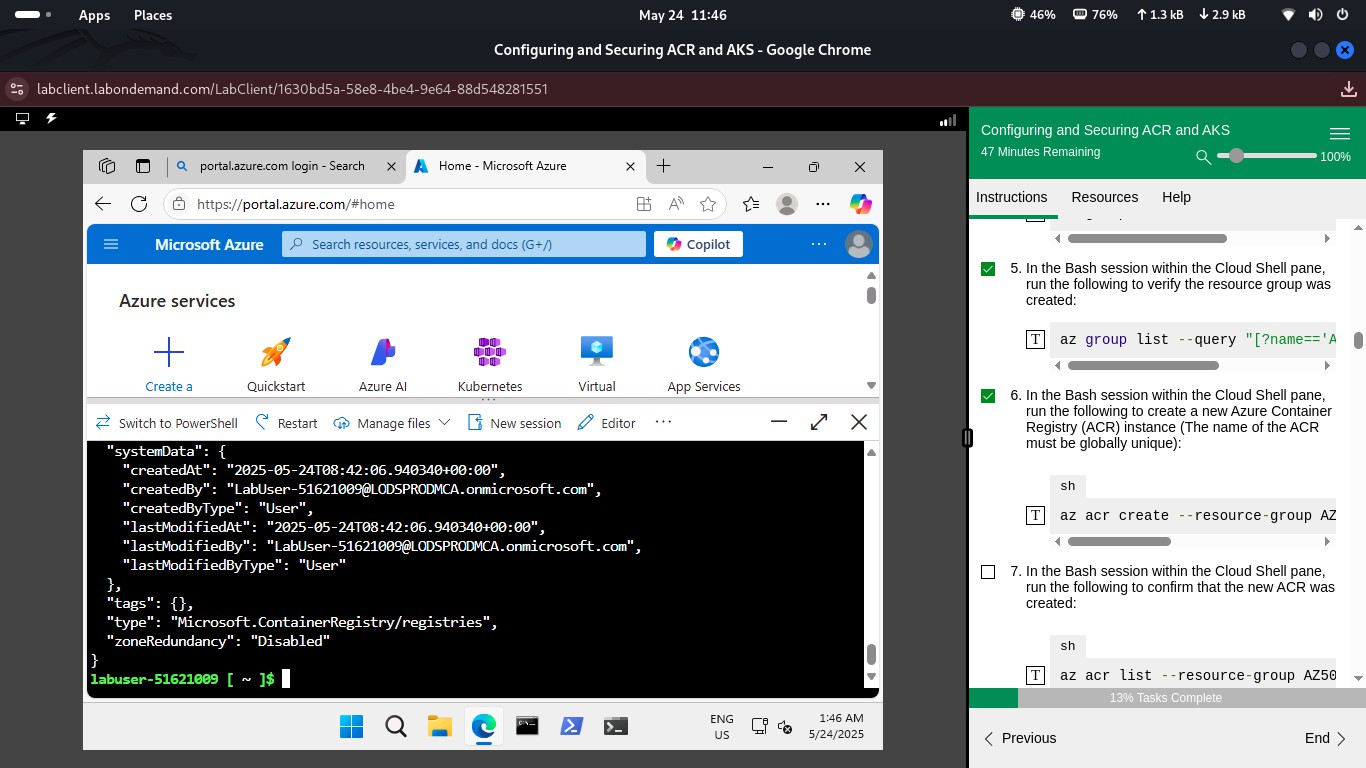Open Azure AI services
The height and width of the screenshot is (768, 1366).
pyautogui.click(x=382, y=352)
